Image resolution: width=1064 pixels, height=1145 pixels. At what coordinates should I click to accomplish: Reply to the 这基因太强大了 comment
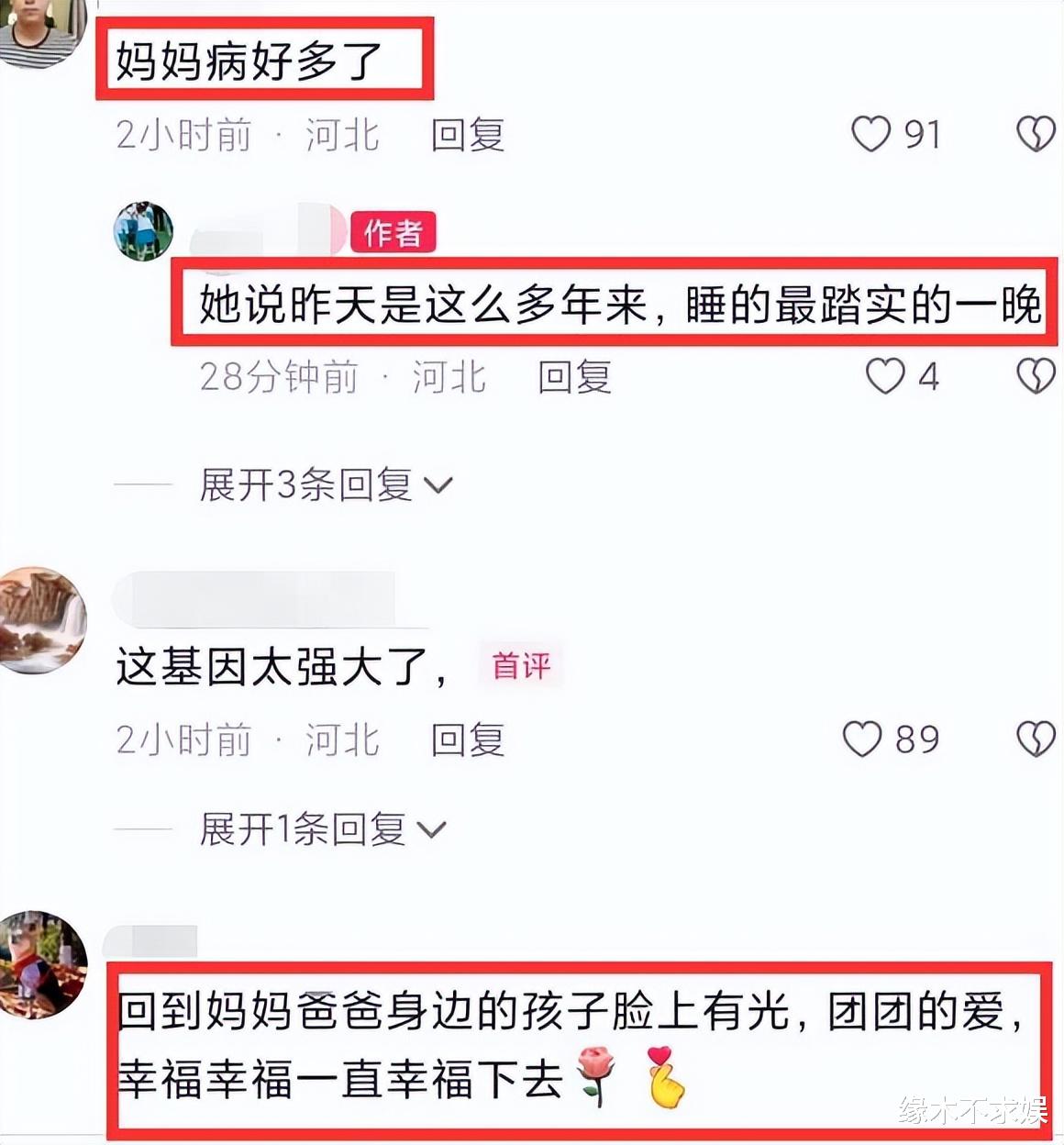(468, 740)
